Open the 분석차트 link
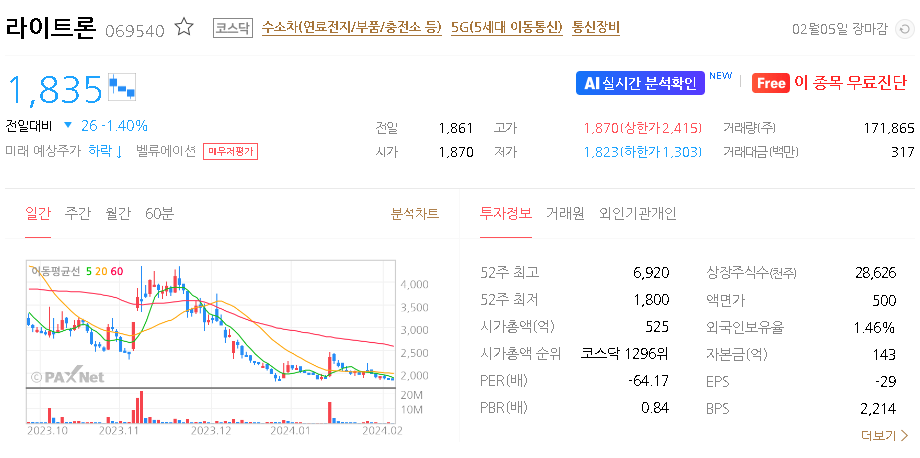Screen dimensions: 920x458 415,214
